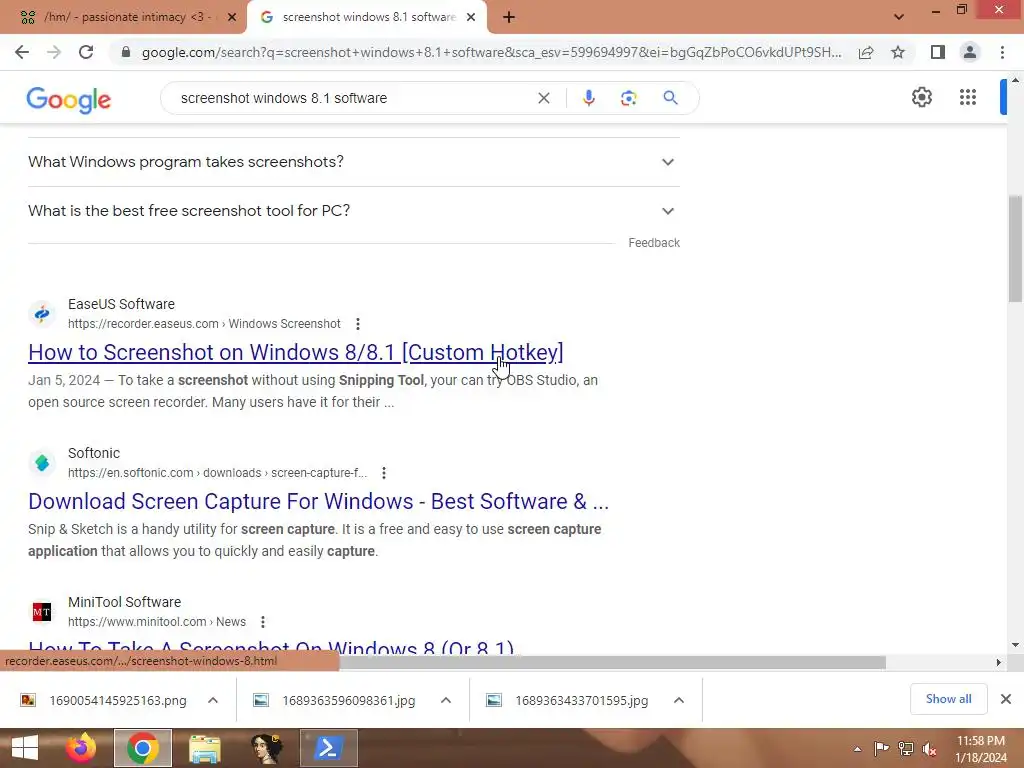Screen dimensions: 1024x768
Task: Open Chrome side panel
Action: [x=938, y=52]
